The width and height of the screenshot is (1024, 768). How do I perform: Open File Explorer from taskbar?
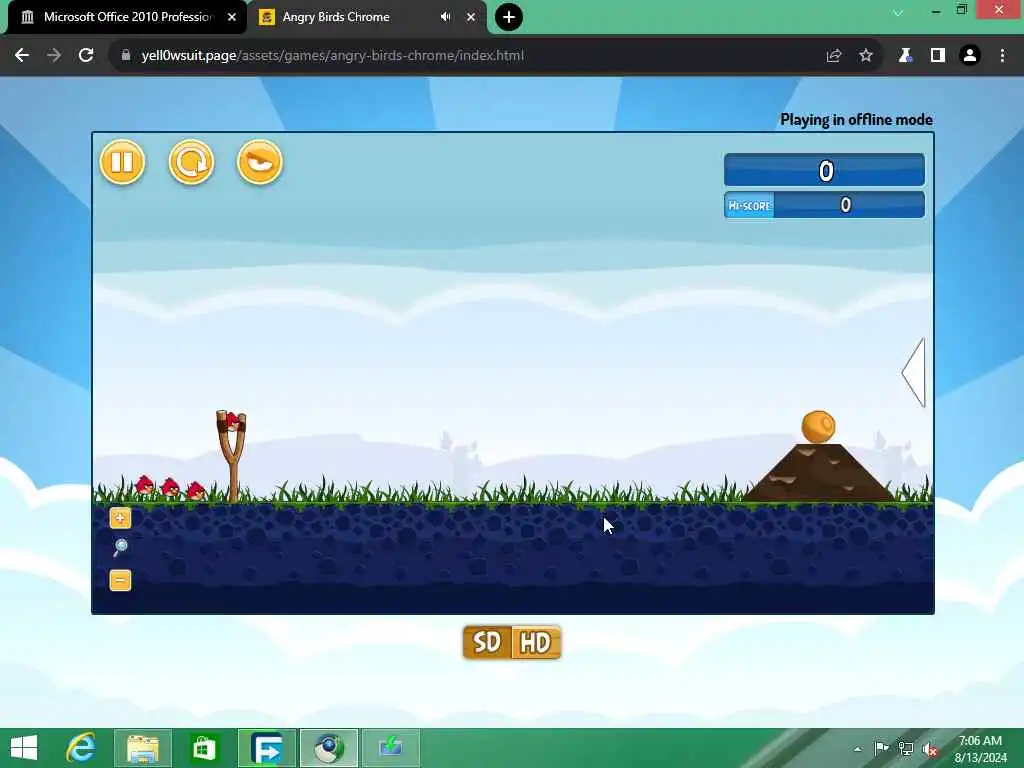pyautogui.click(x=143, y=748)
